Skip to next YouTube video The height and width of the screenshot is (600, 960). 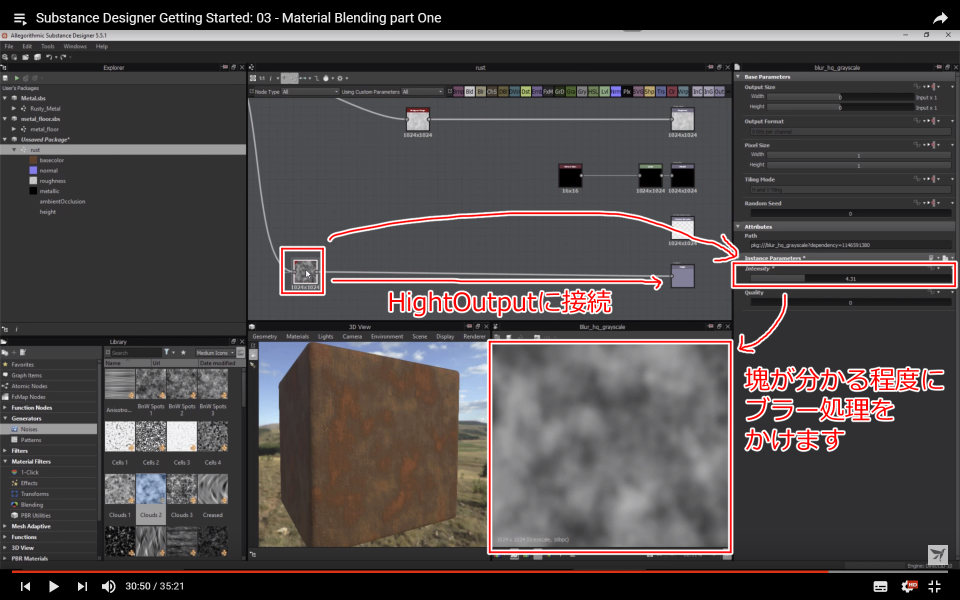[x=82, y=587]
